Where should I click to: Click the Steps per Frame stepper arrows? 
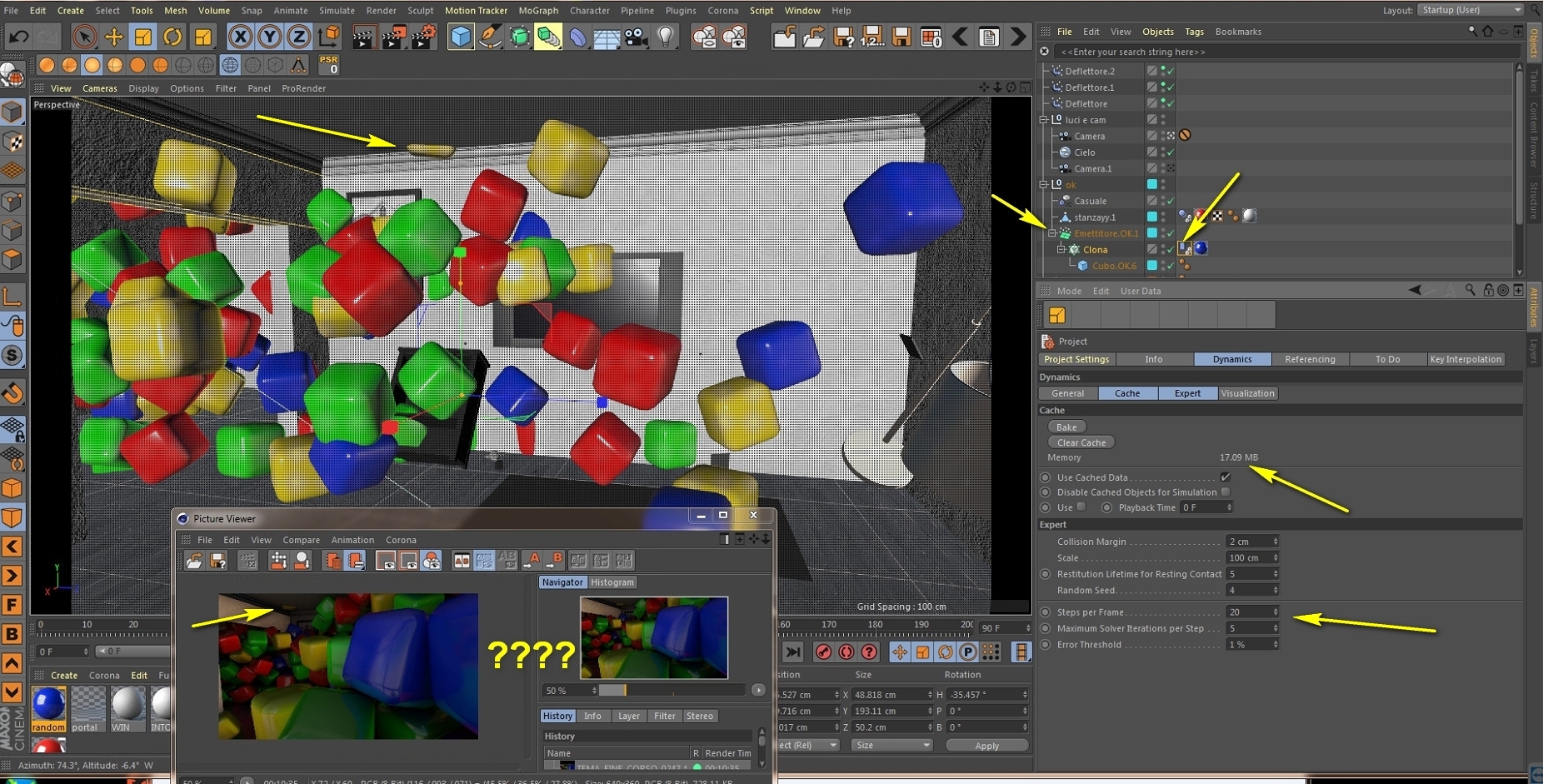[x=1275, y=612]
